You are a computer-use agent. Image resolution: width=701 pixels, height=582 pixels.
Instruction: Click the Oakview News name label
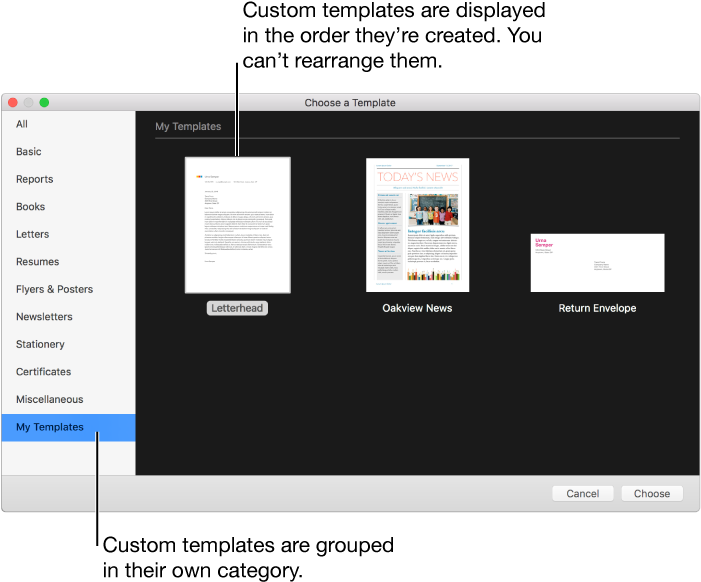tap(417, 308)
